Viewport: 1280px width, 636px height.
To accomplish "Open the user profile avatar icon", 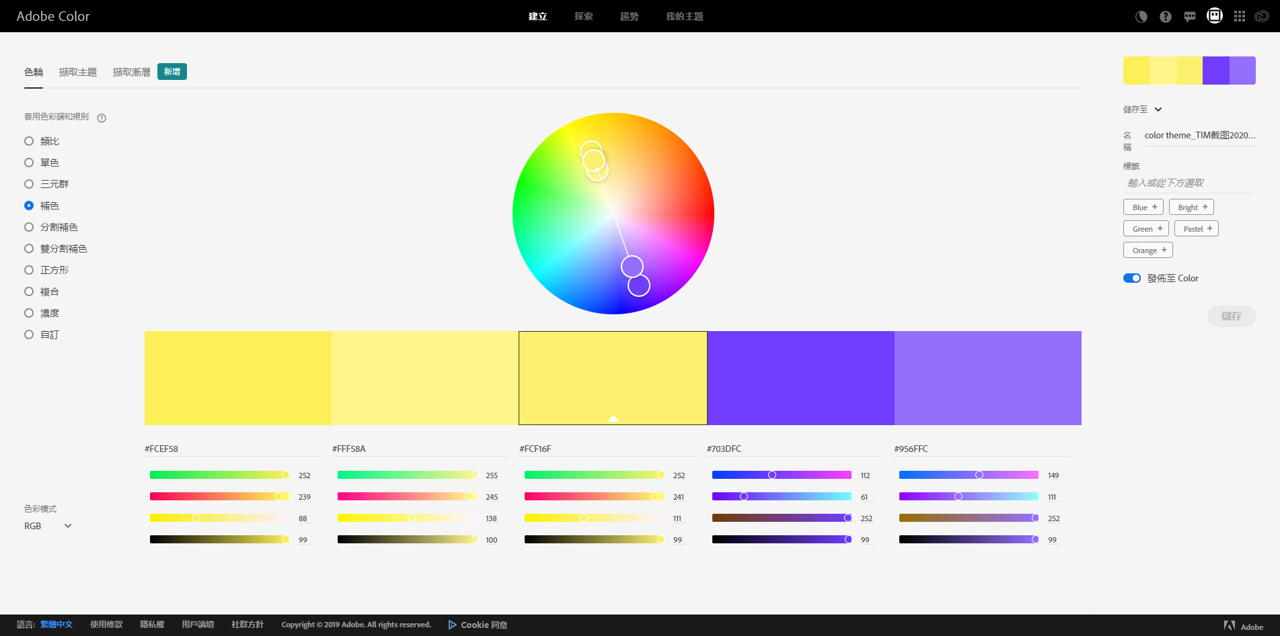I will point(1215,16).
